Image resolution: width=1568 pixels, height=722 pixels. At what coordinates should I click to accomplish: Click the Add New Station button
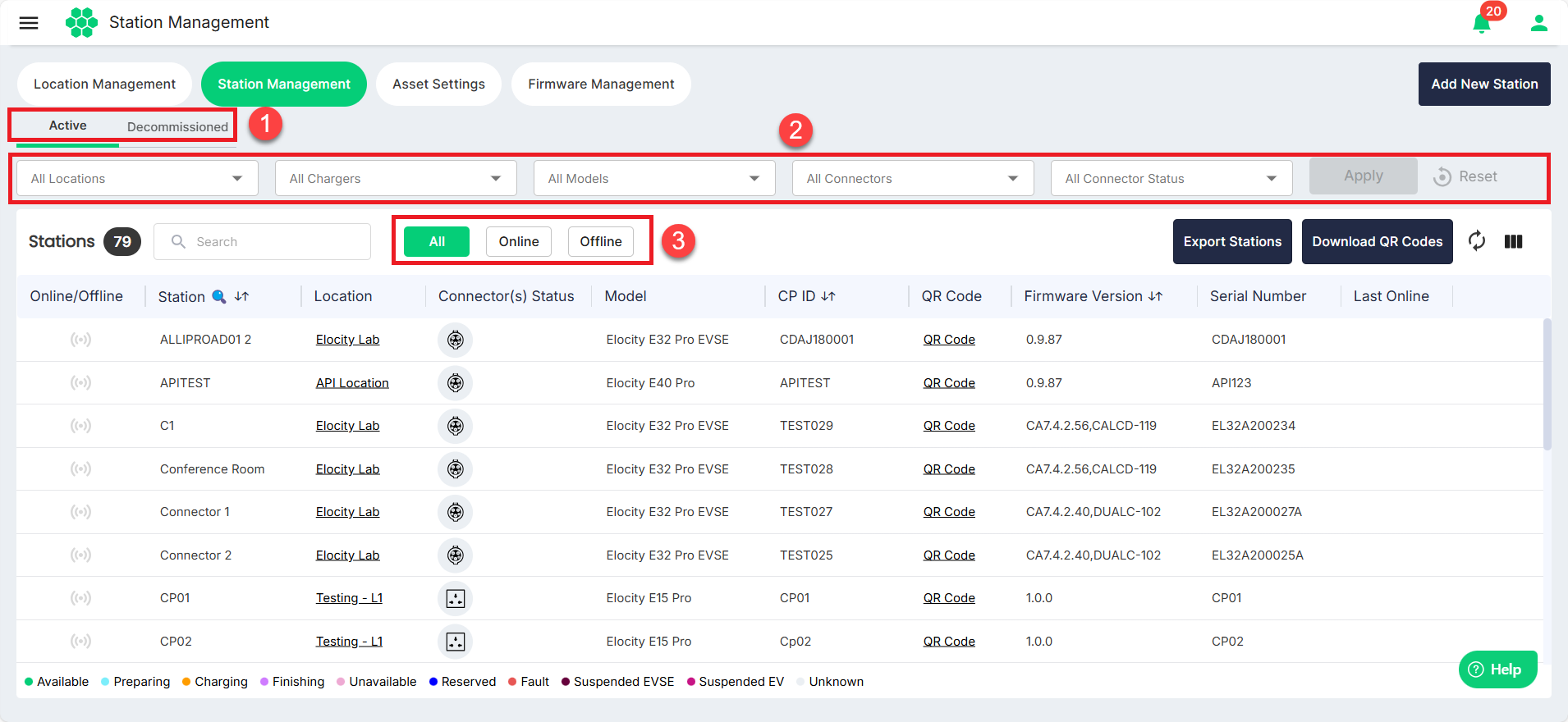[x=1484, y=84]
